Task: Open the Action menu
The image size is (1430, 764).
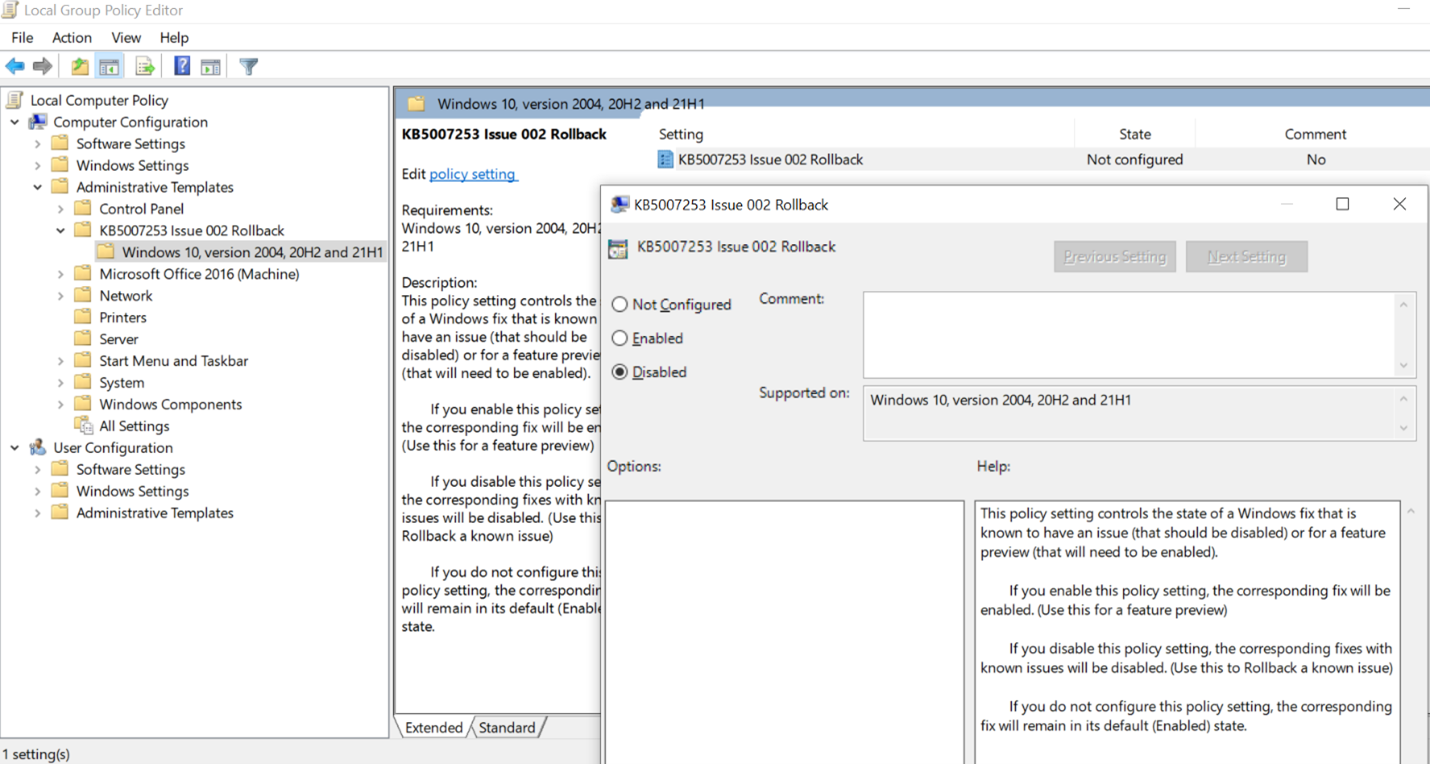Action: (71, 37)
